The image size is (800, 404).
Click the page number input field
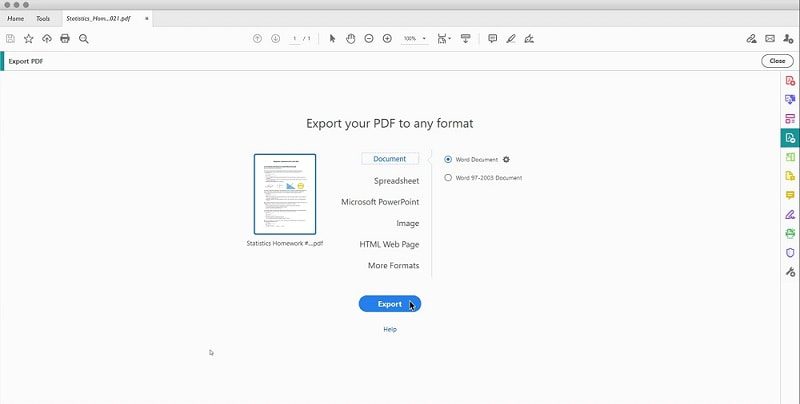(x=294, y=39)
